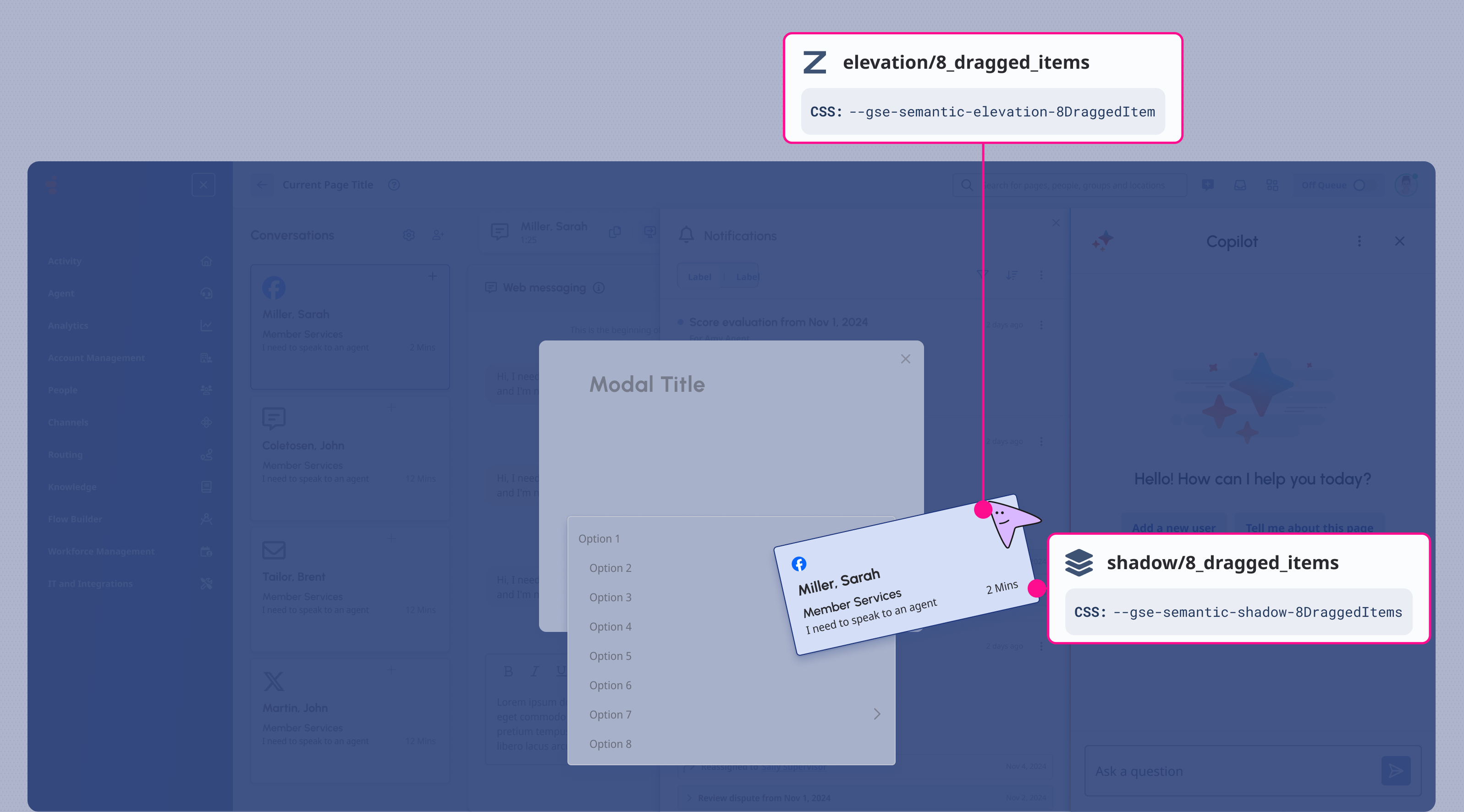1464x812 pixels.
Task: Close the Notifications panel
Action: coord(1056,223)
